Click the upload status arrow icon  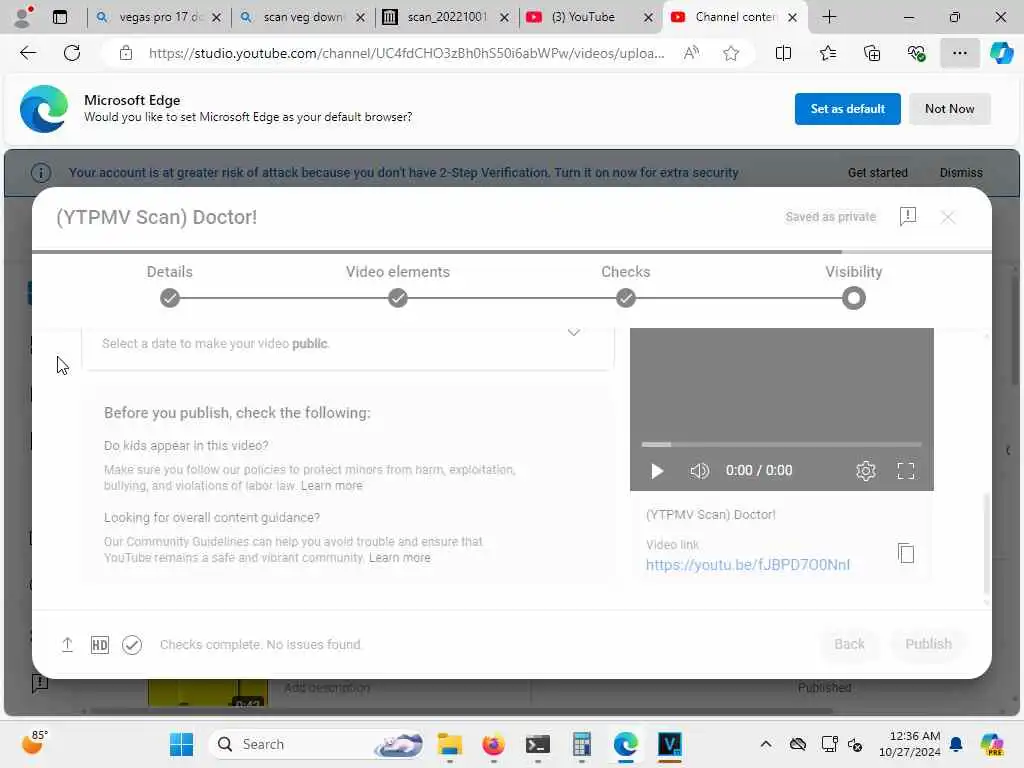(x=67, y=645)
